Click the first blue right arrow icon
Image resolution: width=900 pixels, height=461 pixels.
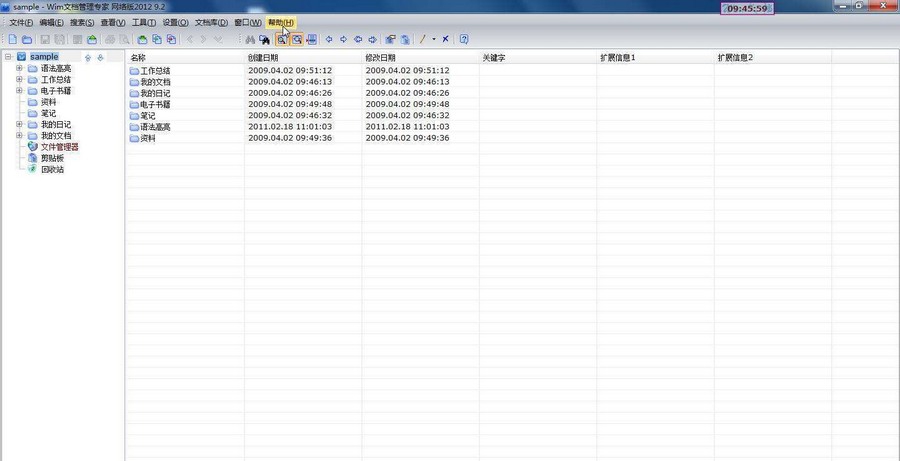click(343, 40)
